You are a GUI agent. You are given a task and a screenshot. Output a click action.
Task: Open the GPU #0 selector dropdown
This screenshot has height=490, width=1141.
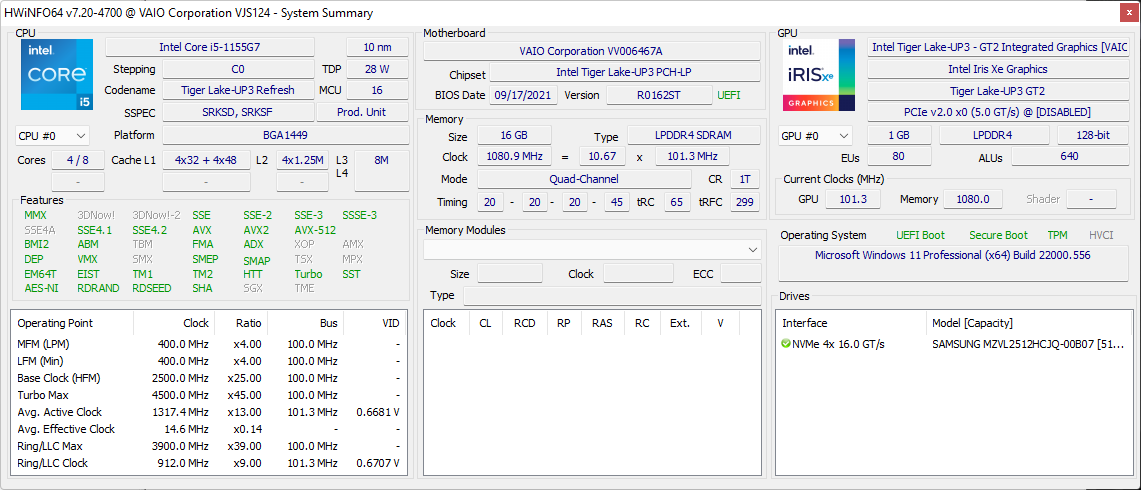(x=815, y=136)
